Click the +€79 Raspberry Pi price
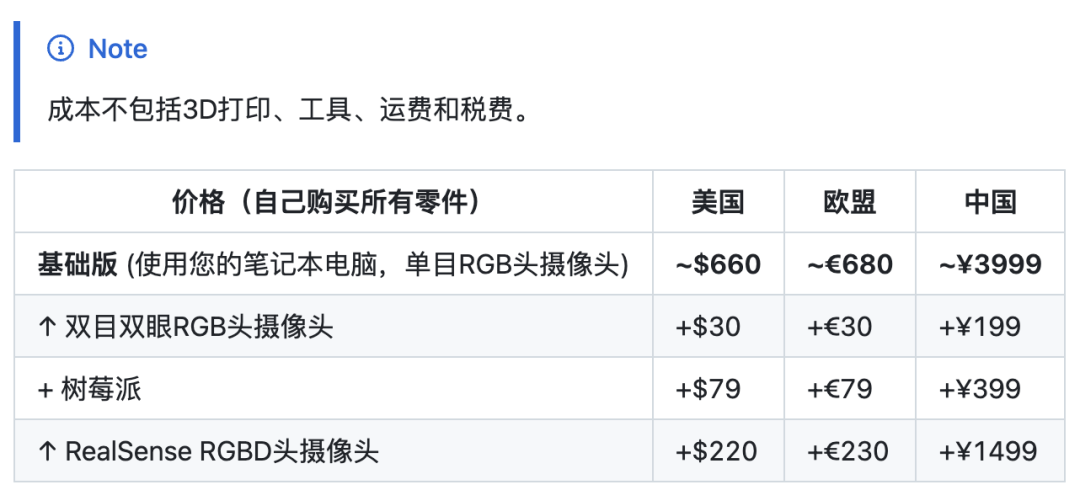The height and width of the screenshot is (490, 1080). click(x=840, y=389)
